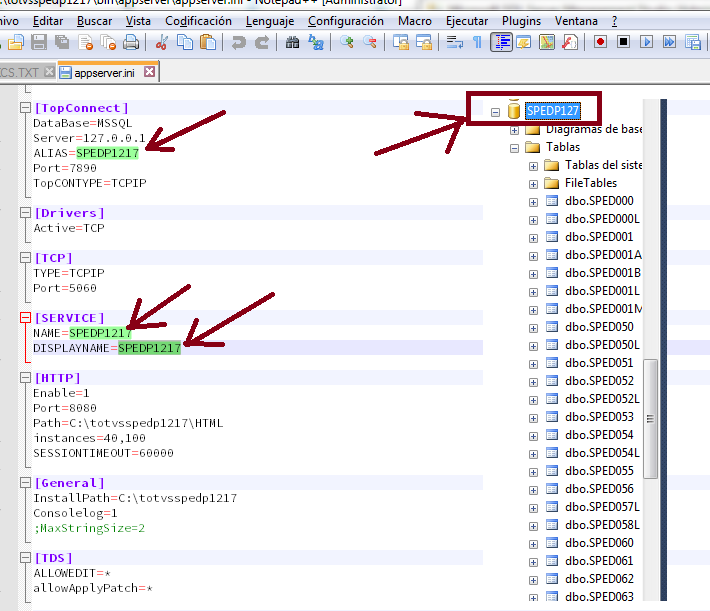
Task: Click the Undo arrow icon
Action: coord(239,43)
